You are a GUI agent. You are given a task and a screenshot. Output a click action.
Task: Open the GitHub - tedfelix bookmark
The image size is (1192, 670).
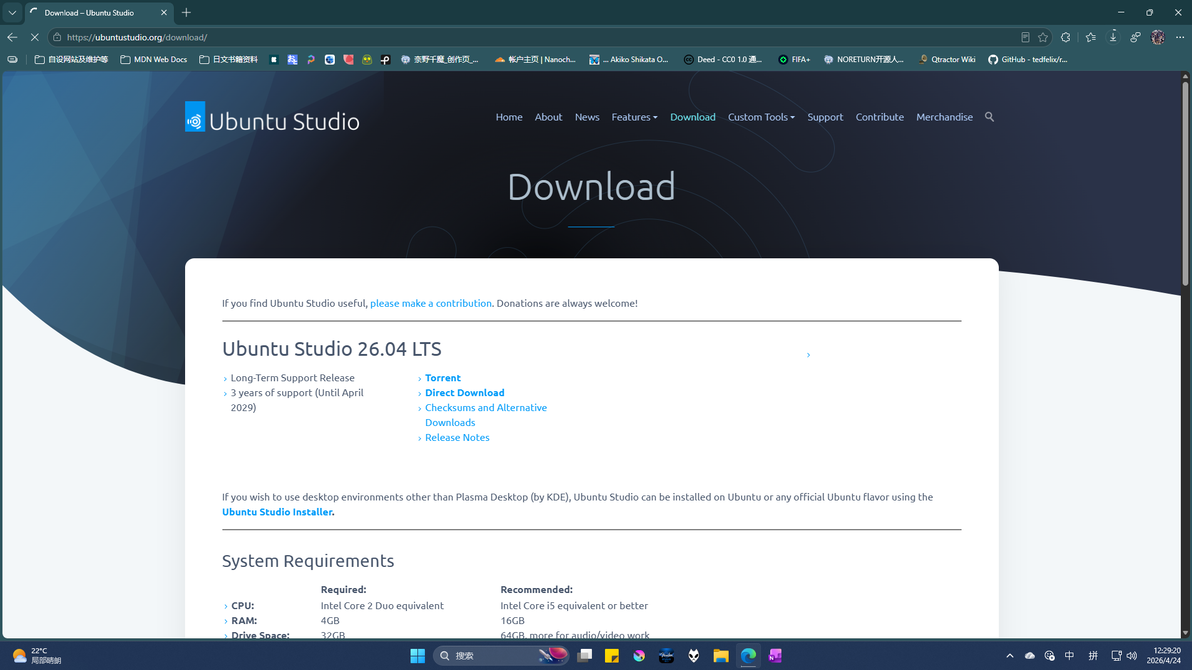(1028, 59)
